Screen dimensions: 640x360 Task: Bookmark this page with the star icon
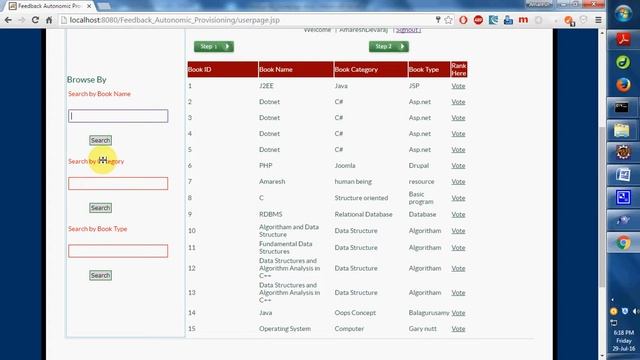[x=448, y=20]
